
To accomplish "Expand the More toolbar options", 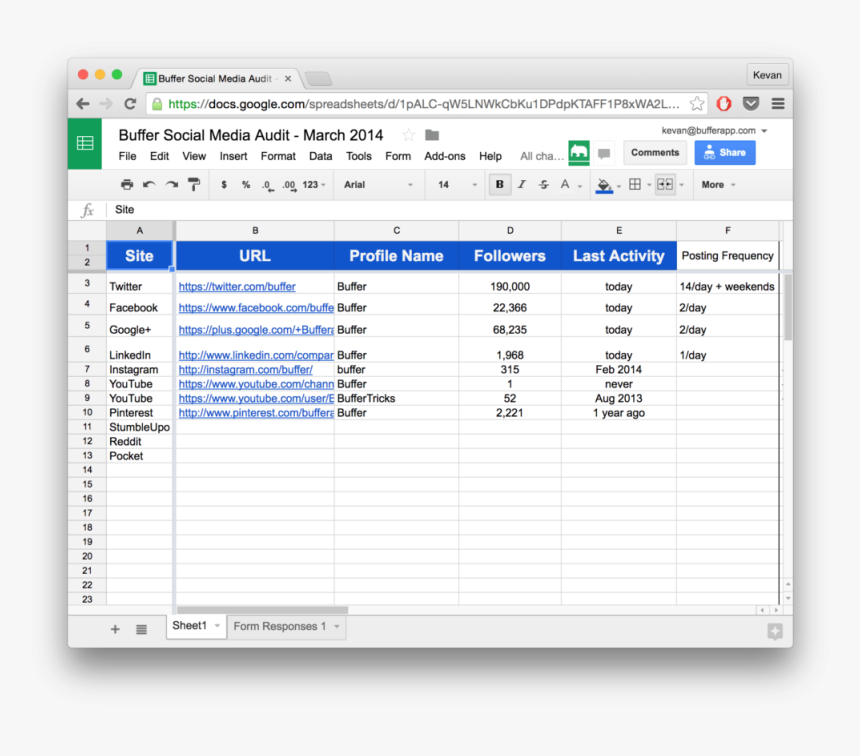I will click(x=718, y=185).
